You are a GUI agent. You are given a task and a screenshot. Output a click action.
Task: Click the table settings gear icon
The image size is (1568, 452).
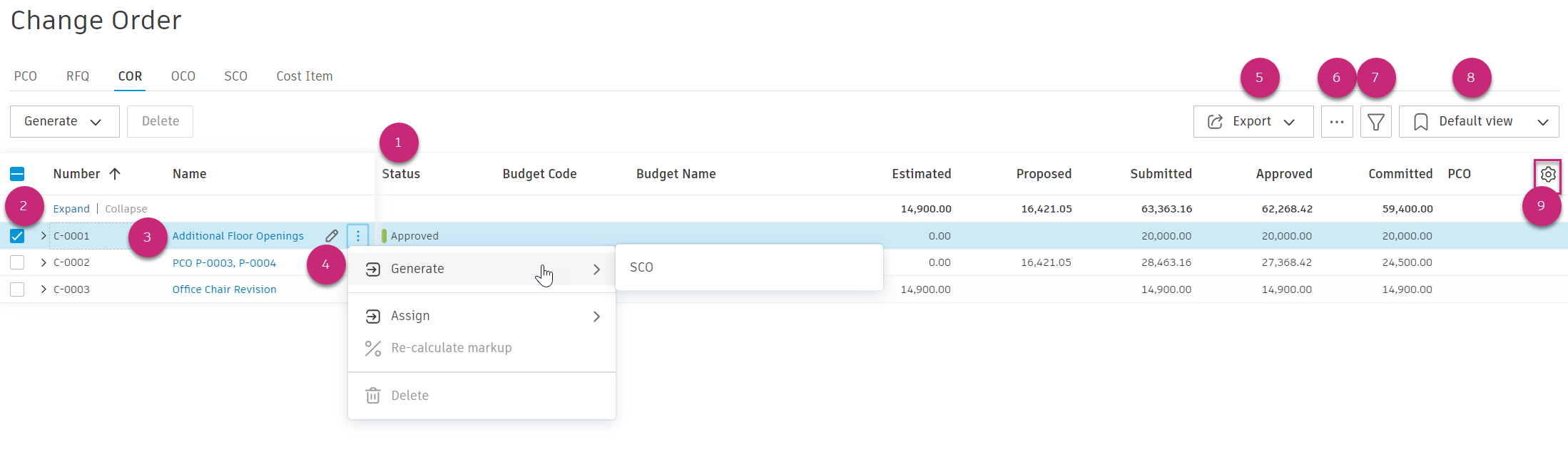coord(1547,175)
